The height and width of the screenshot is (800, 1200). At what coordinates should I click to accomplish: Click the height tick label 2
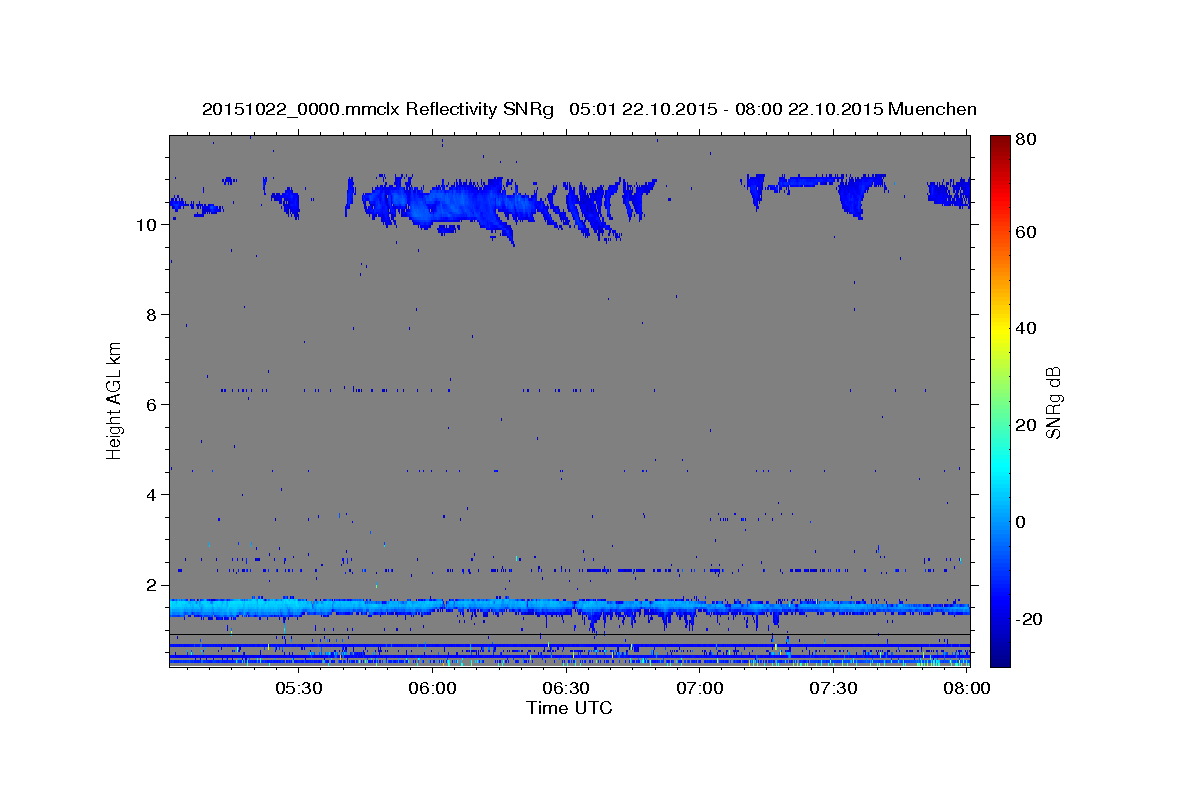coord(150,585)
